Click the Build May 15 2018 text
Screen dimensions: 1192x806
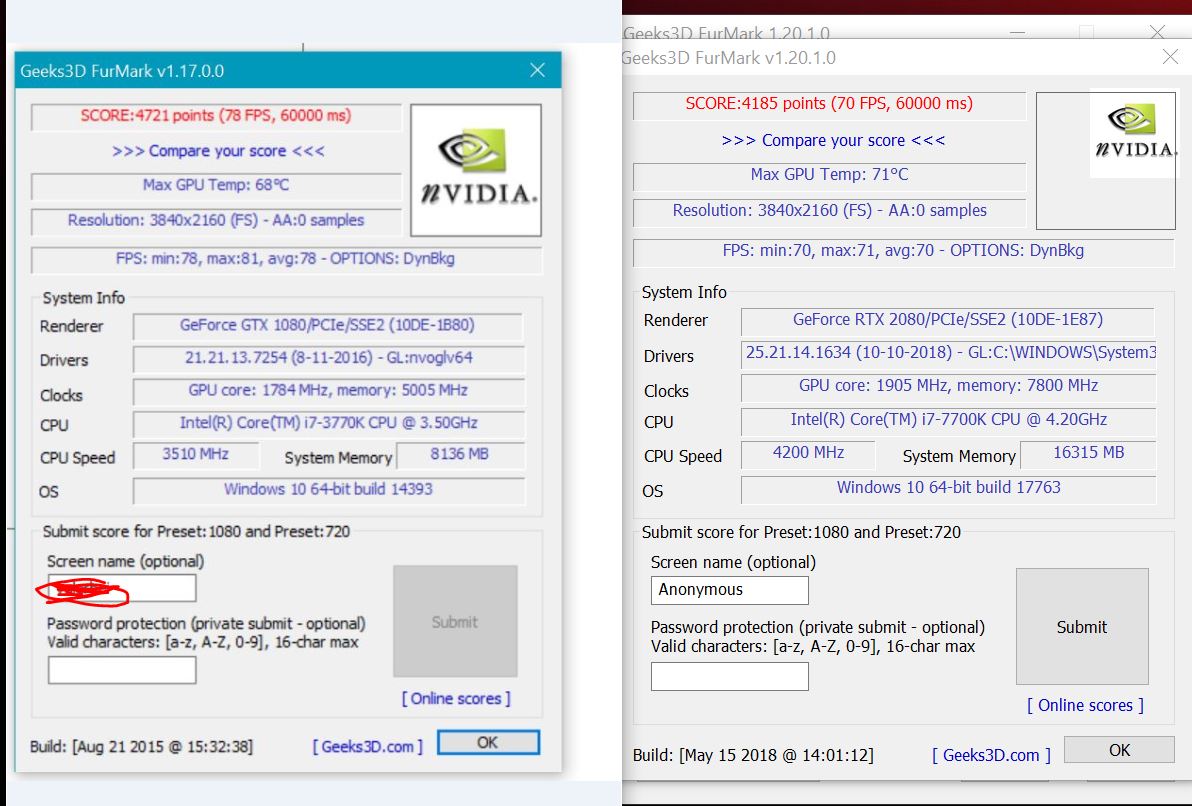click(x=753, y=755)
